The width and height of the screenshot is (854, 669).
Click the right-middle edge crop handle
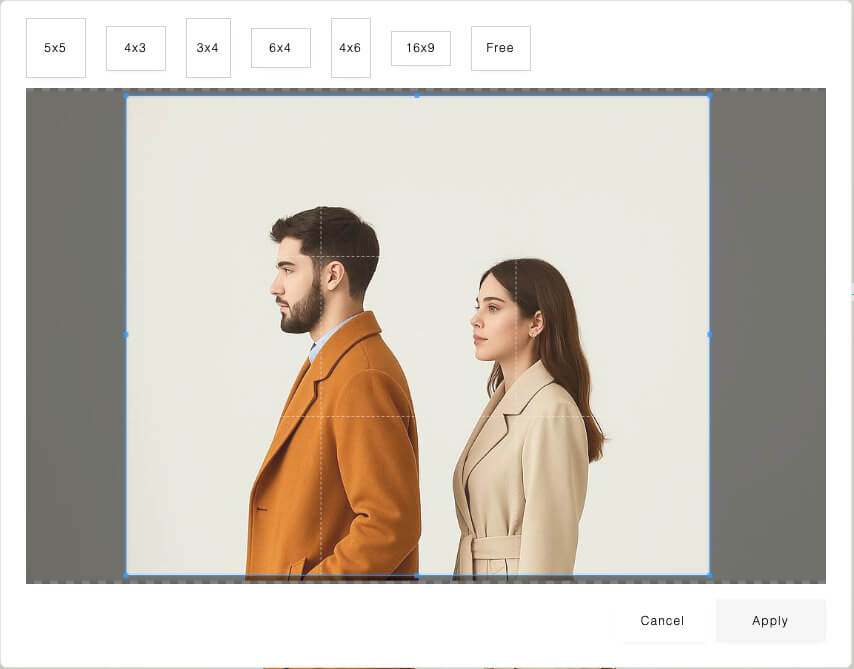coord(709,334)
